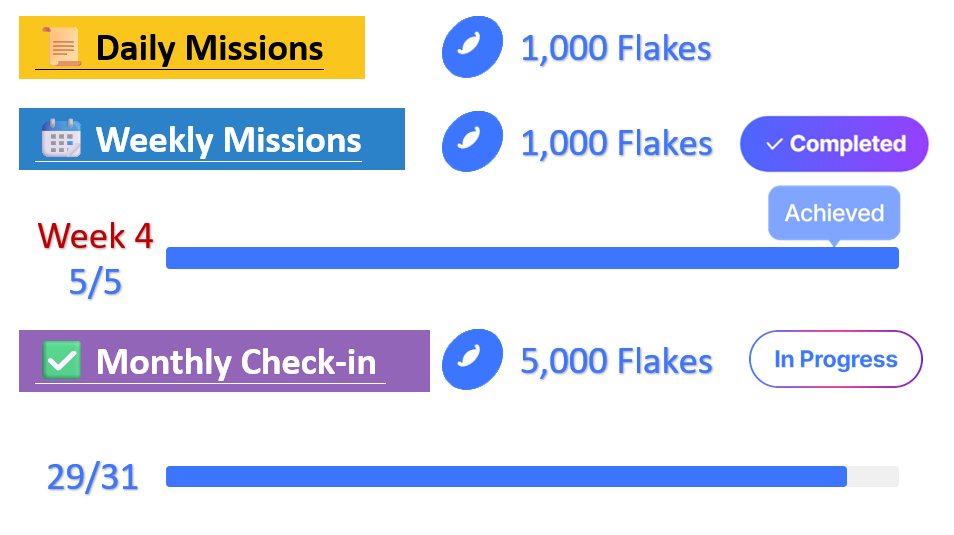Click the flake coin icon for Daily Missions
The height and width of the screenshot is (535, 954).
(472, 47)
